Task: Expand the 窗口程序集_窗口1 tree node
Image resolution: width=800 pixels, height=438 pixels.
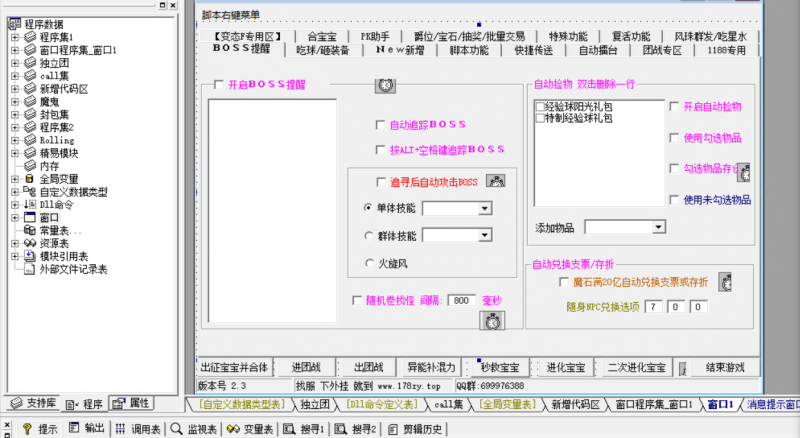Action: click(x=15, y=50)
